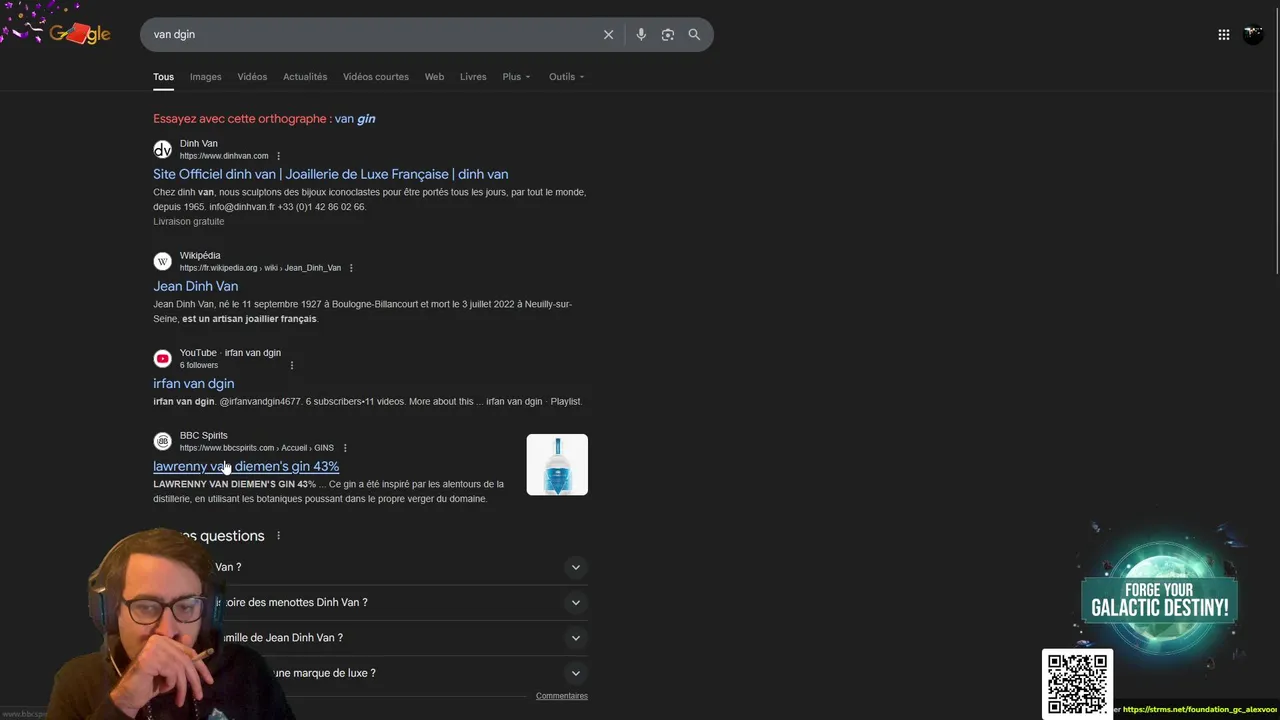Click the fr.wikipedia.org breadcrumb URL
Image resolution: width=1280 pixels, height=720 pixels.
(x=260, y=268)
